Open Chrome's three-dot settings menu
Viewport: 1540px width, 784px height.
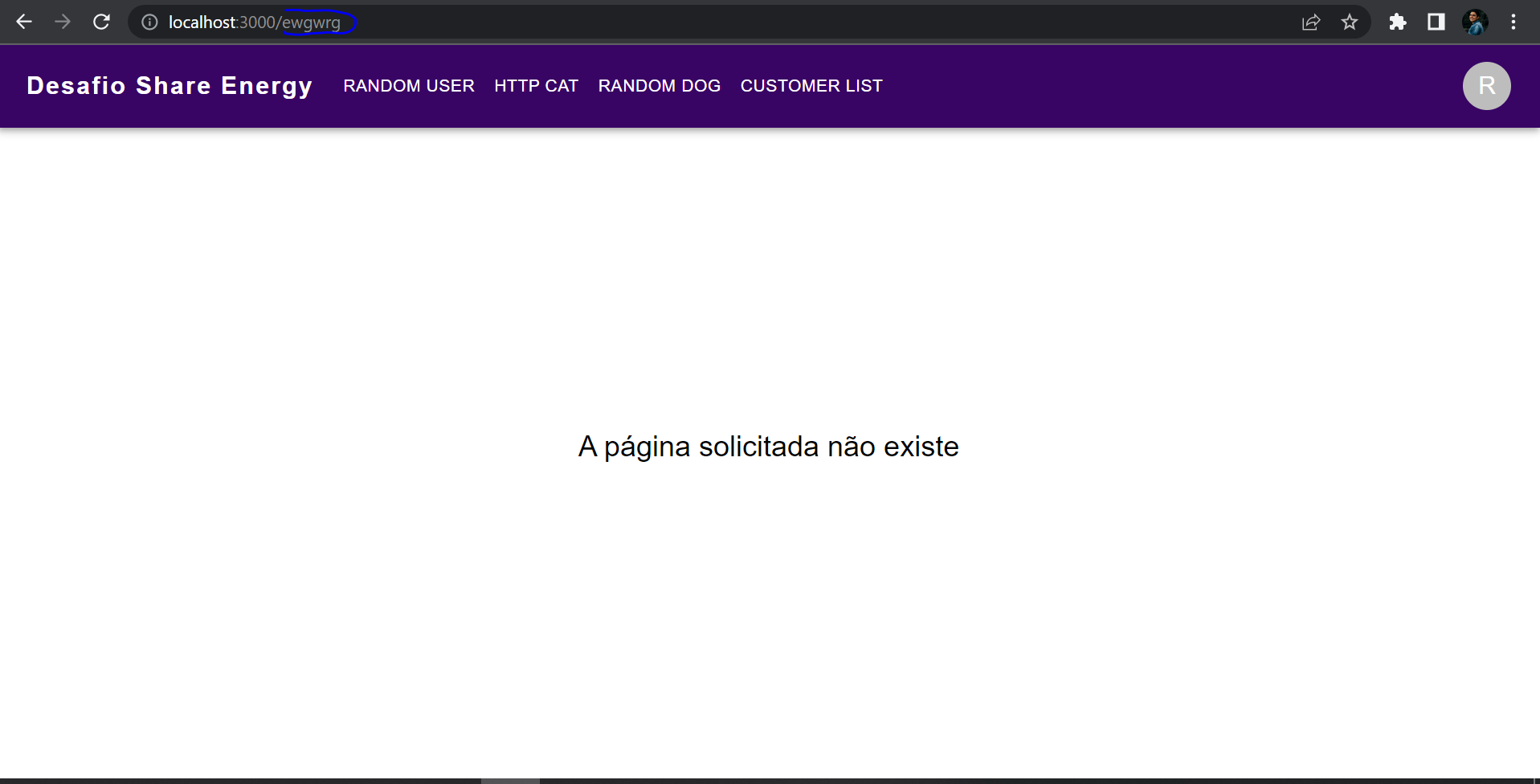pyautogui.click(x=1513, y=22)
